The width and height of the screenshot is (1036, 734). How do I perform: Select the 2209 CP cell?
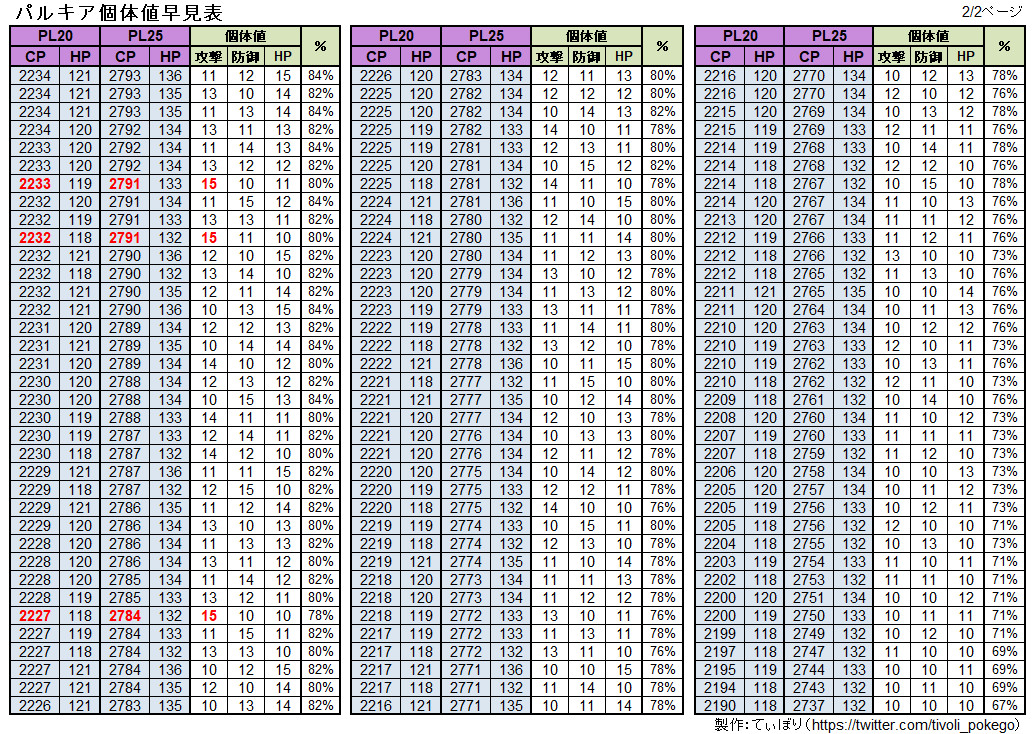point(720,400)
